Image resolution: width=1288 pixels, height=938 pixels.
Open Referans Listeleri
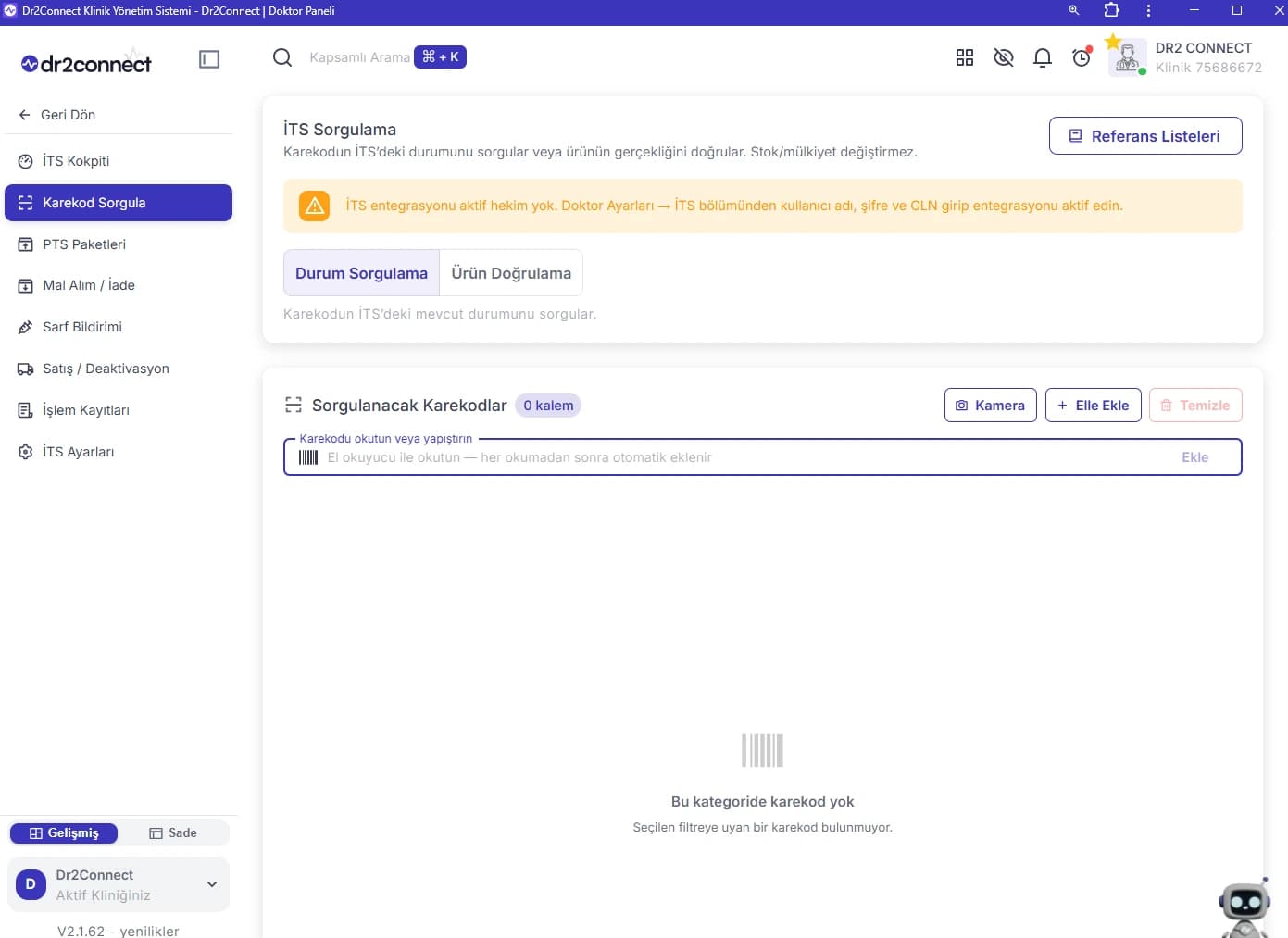[x=1145, y=136]
